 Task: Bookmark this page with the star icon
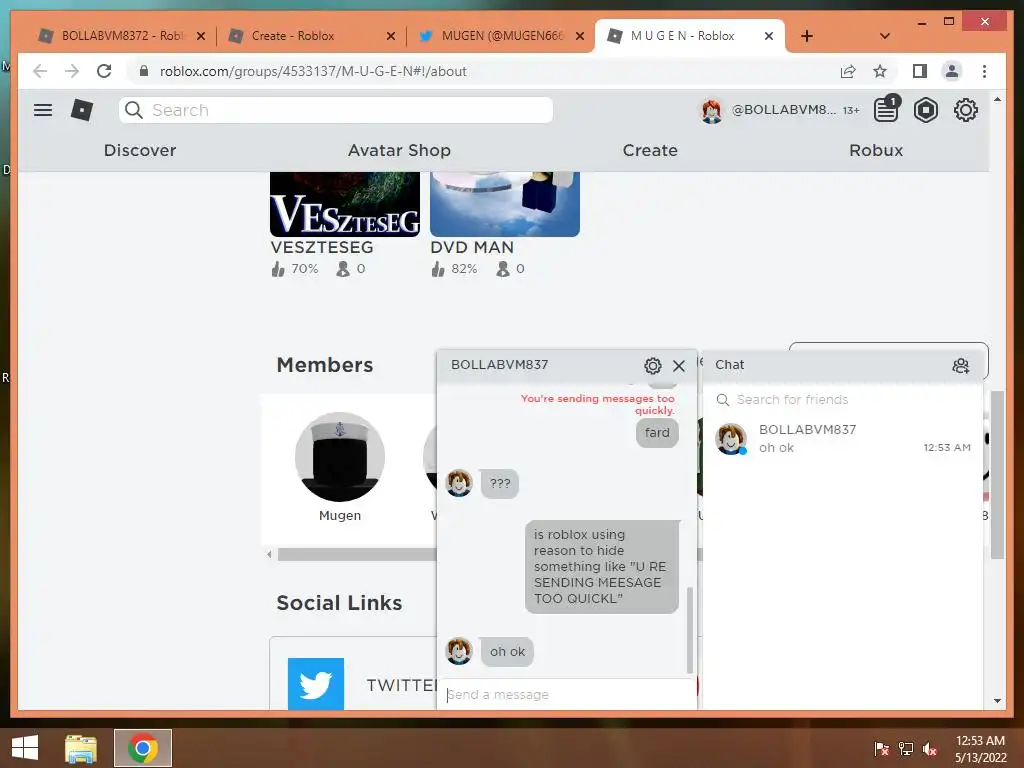click(x=880, y=71)
